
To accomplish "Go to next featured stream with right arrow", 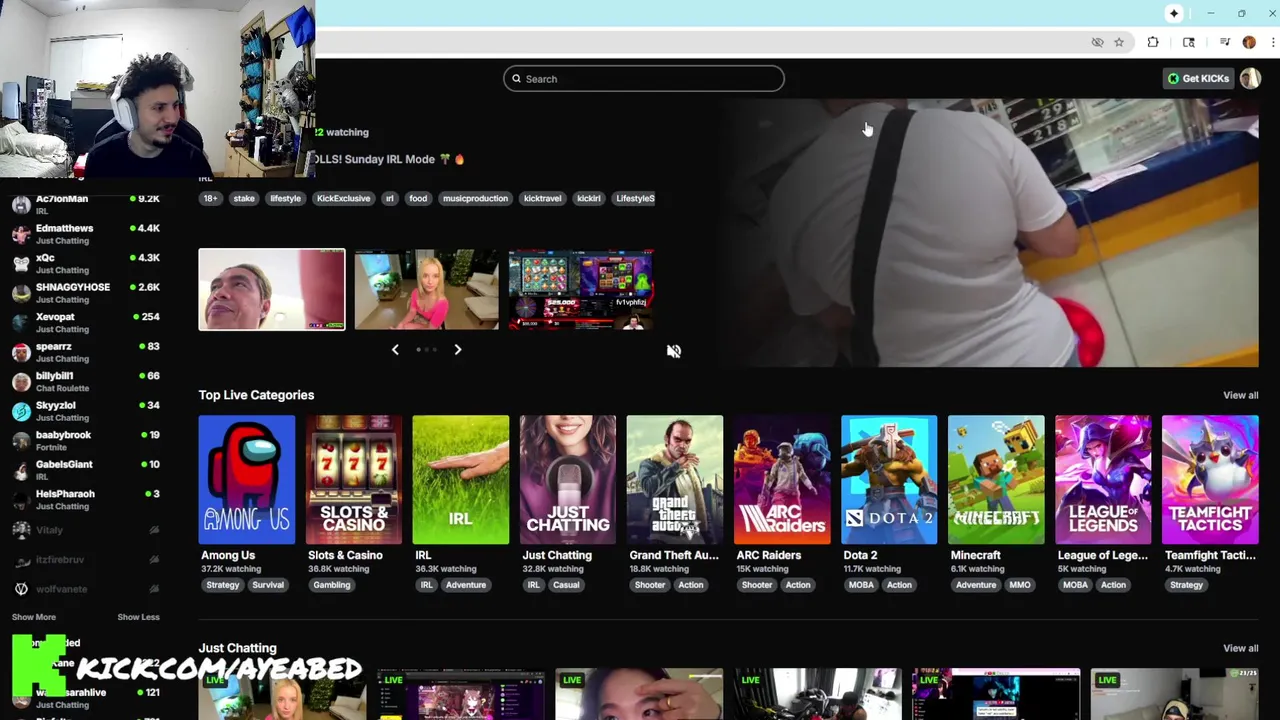I will [x=458, y=349].
